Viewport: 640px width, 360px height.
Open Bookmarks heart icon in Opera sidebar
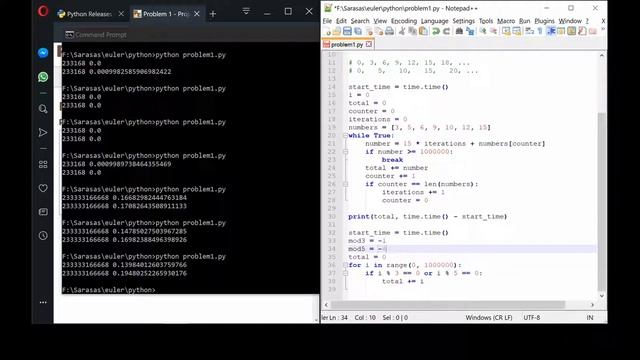pyautogui.click(x=43, y=188)
